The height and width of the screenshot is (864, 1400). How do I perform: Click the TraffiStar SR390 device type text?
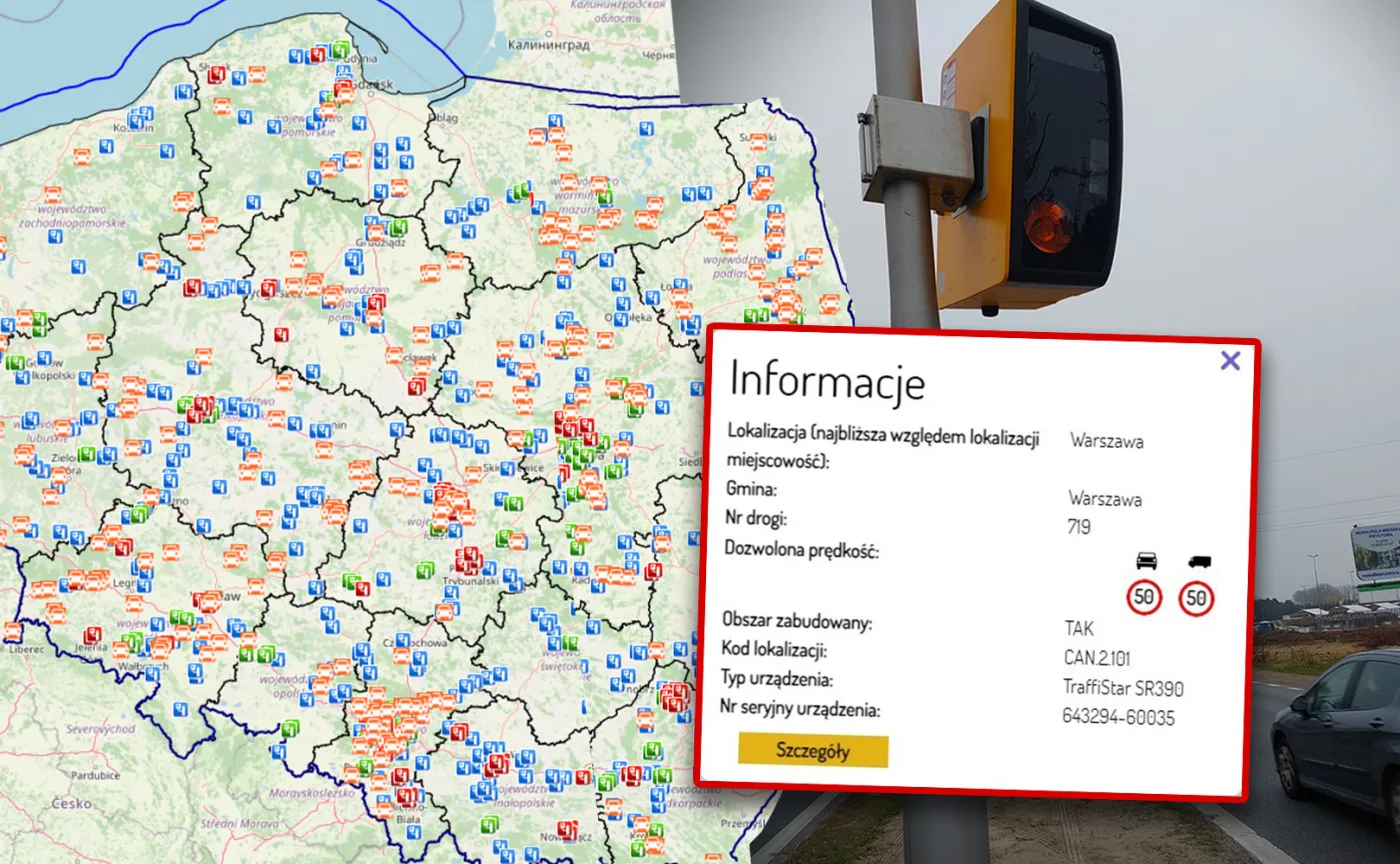(1123, 688)
